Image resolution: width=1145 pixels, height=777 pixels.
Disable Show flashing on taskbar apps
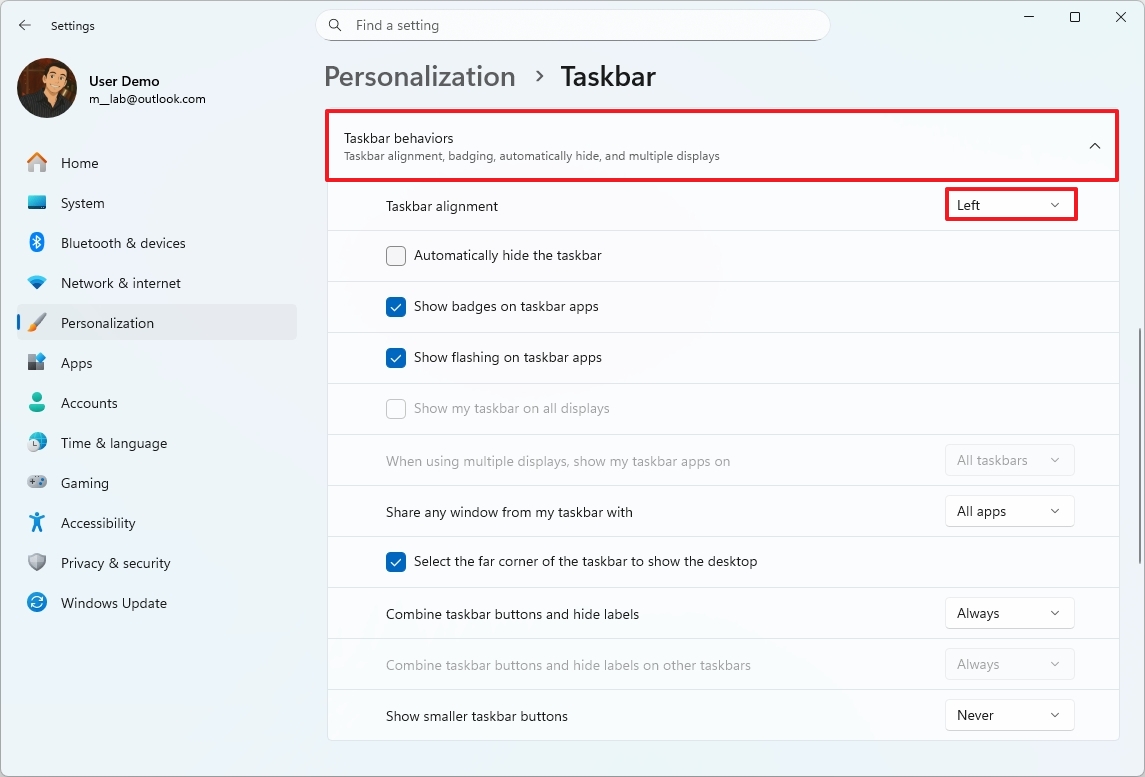tap(396, 358)
